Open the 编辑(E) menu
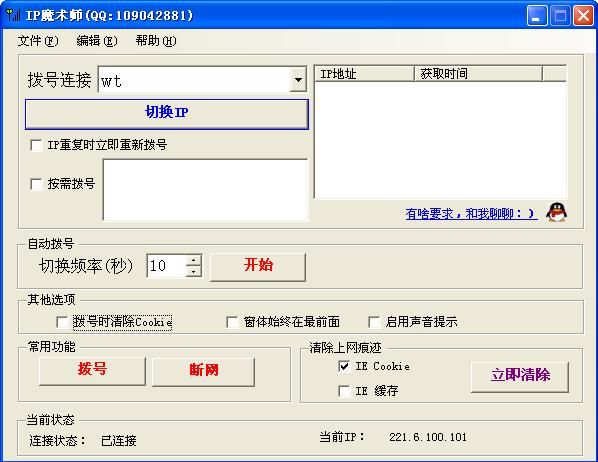Viewport: 598px width, 462px height. click(x=96, y=40)
